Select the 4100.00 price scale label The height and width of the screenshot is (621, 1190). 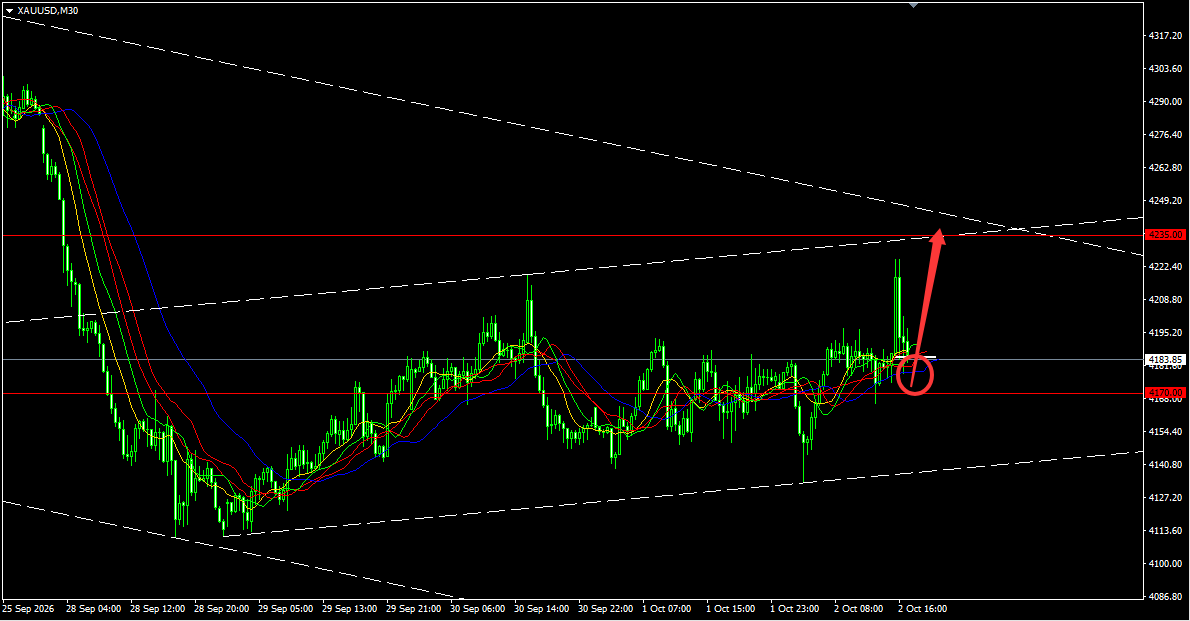pos(1165,563)
